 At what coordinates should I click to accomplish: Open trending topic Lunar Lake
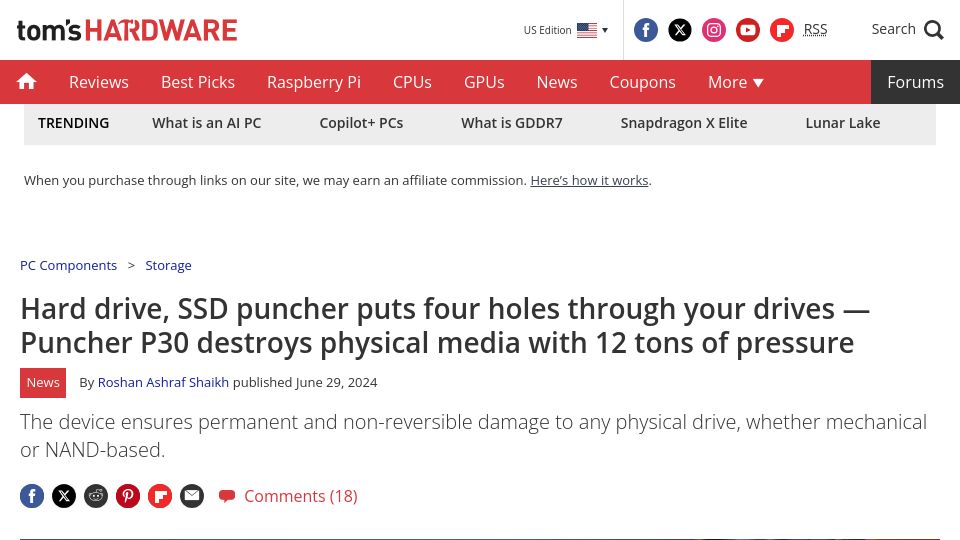(x=842, y=123)
